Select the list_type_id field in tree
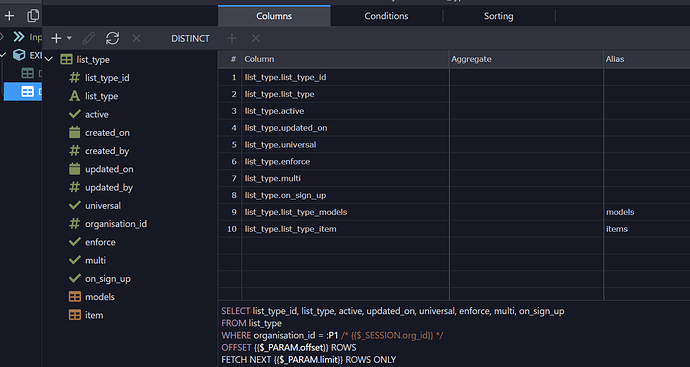 point(107,78)
